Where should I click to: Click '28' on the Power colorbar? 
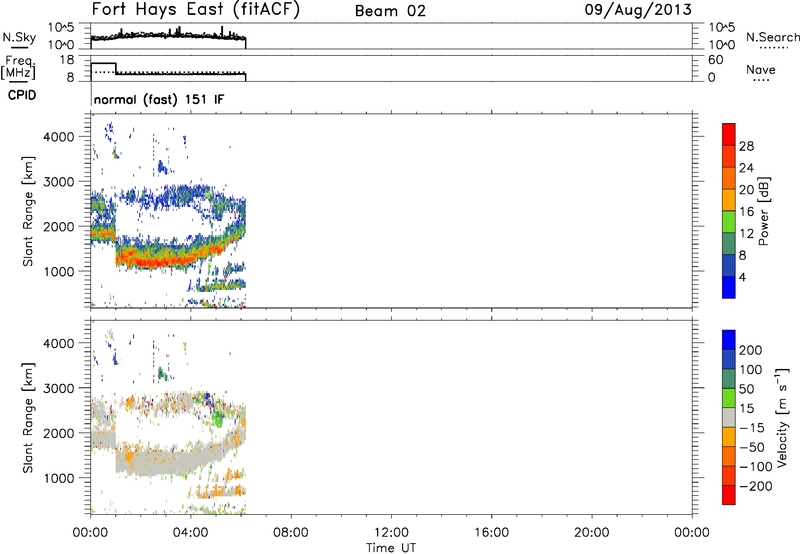746,146
